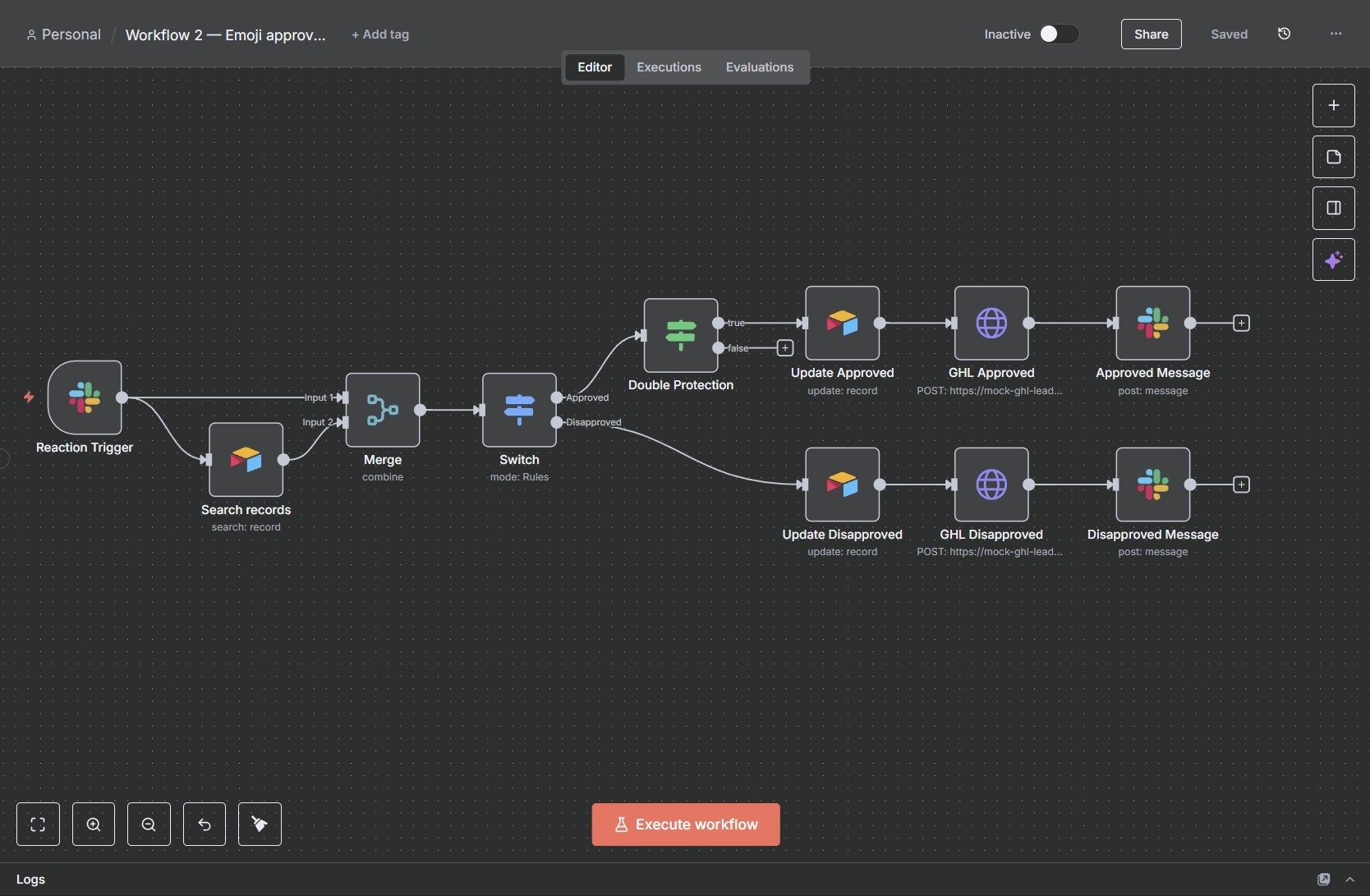Select the Search records Airtable node
Viewport: 1370px width, 896px height.
(x=246, y=460)
